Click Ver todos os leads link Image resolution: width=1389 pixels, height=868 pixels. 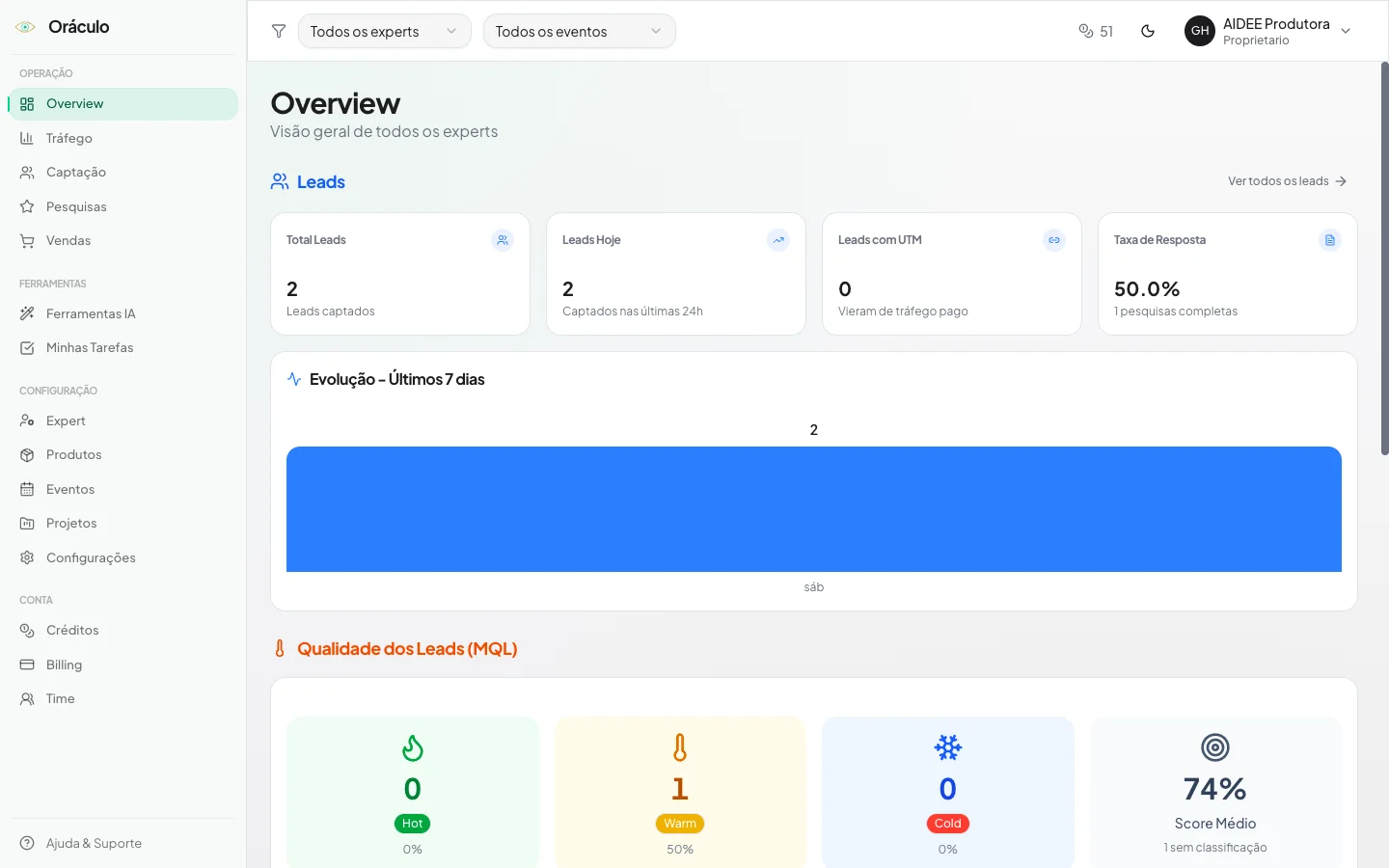1287,181
